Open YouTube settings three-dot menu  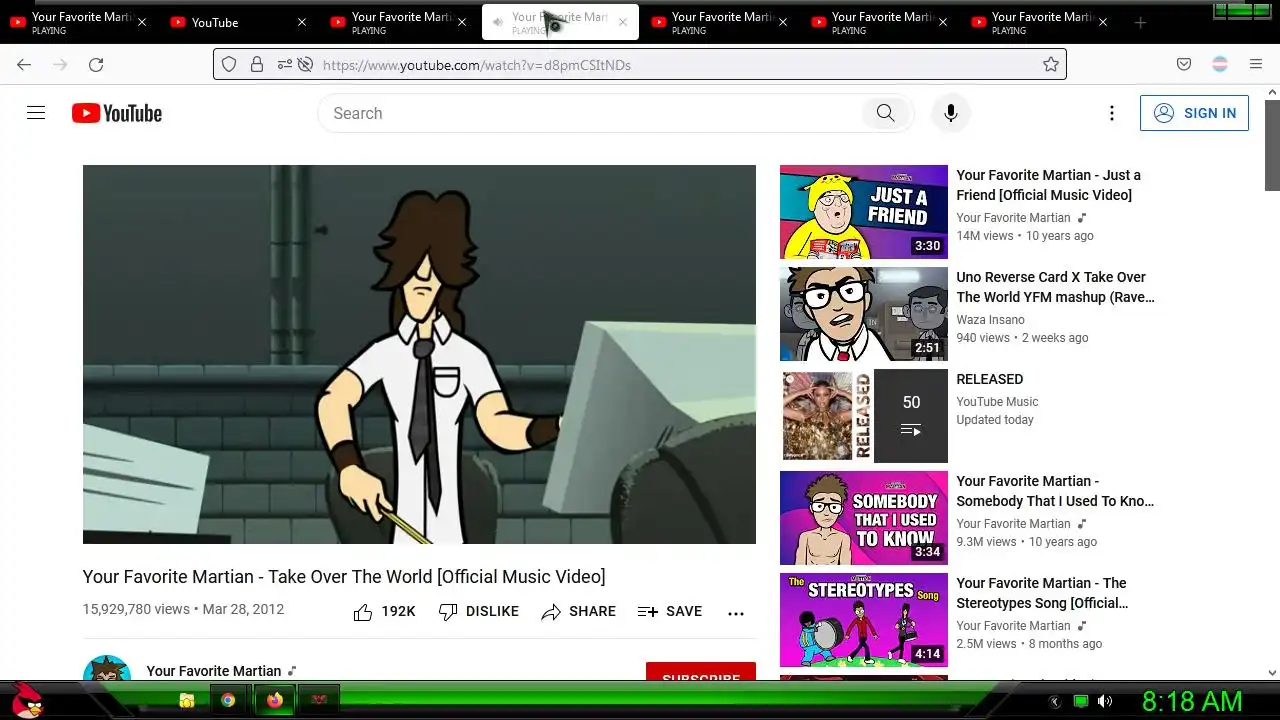(x=1112, y=113)
